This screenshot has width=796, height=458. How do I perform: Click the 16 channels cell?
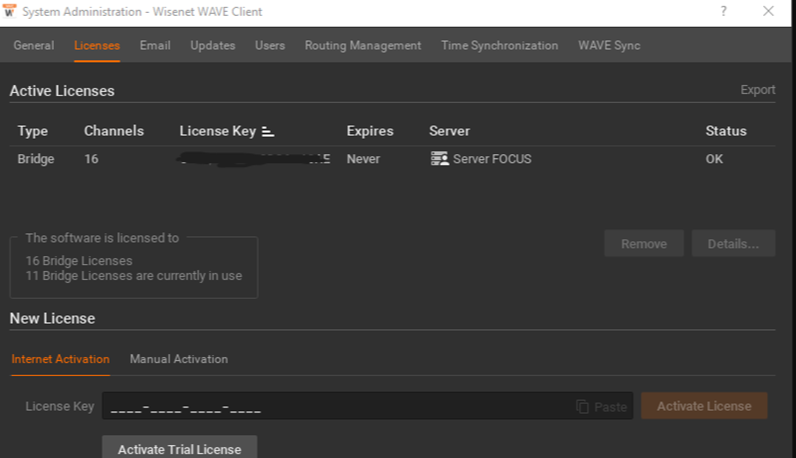[91, 159]
